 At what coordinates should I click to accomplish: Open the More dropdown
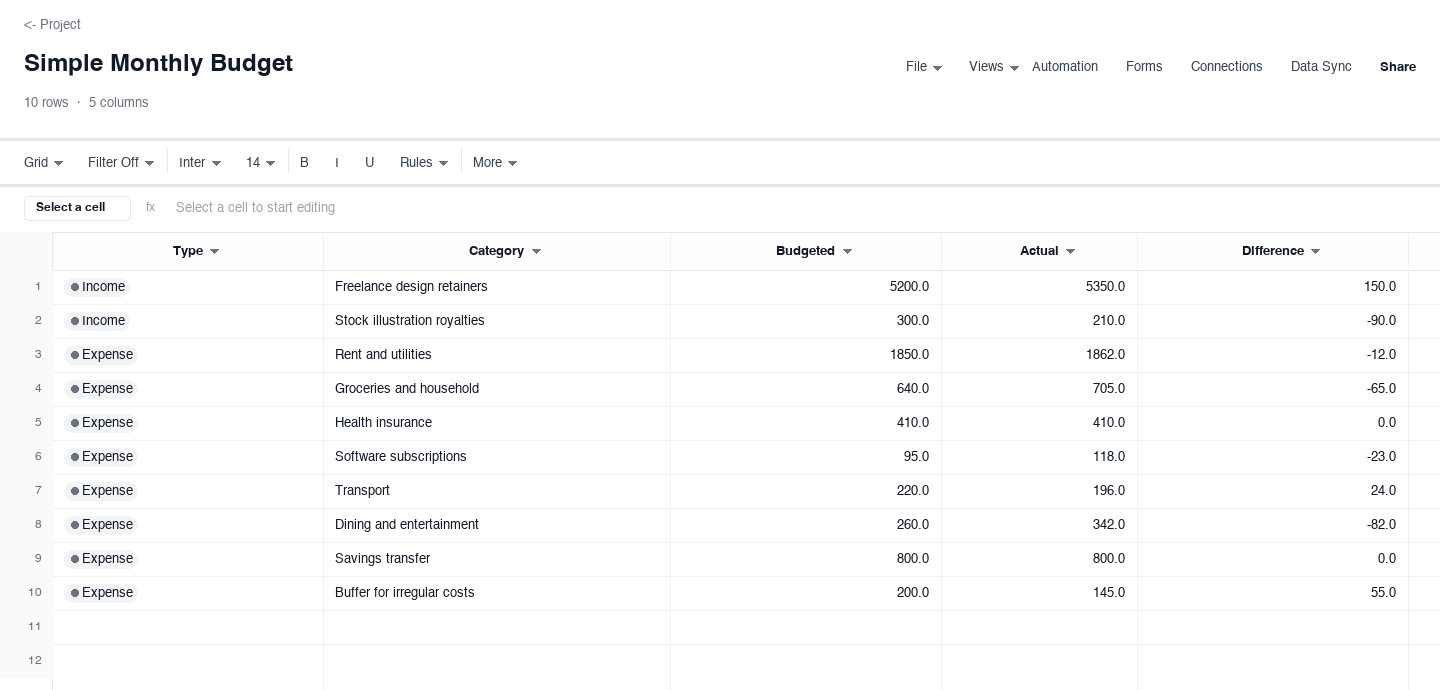pyautogui.click(x=495, y=163)
